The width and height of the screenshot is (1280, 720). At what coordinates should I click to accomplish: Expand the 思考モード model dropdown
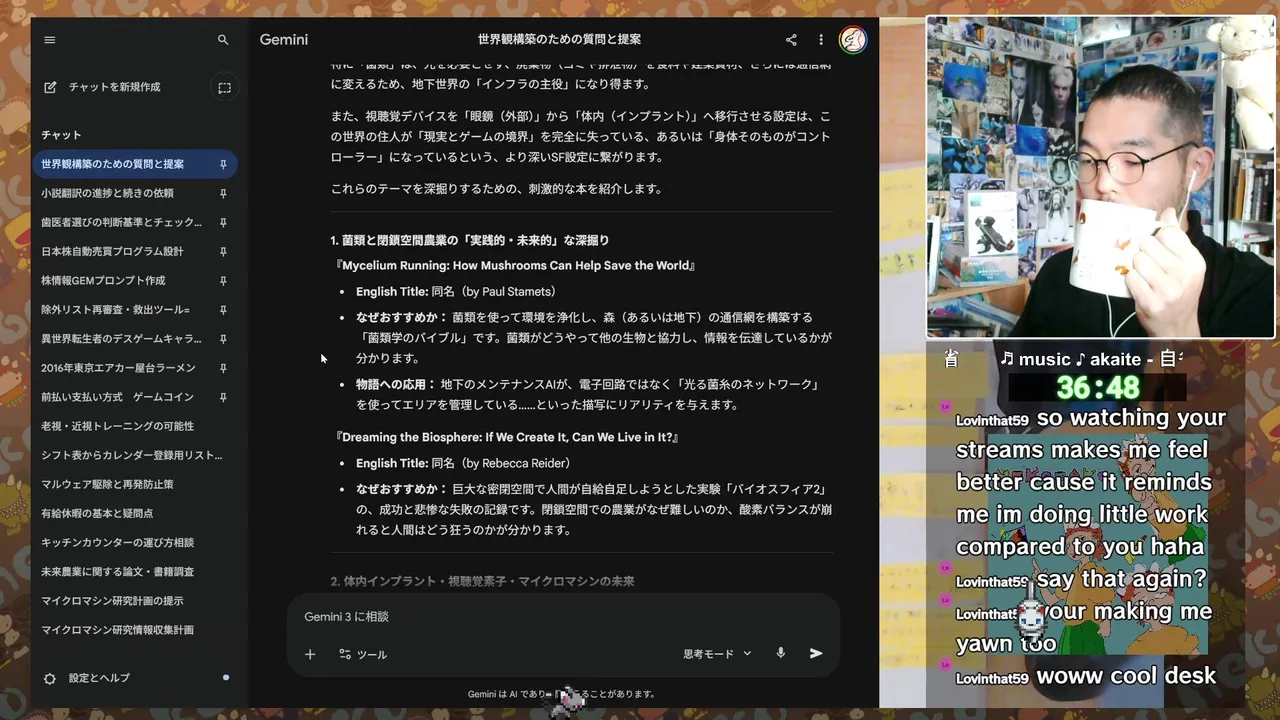coord(717,654)
